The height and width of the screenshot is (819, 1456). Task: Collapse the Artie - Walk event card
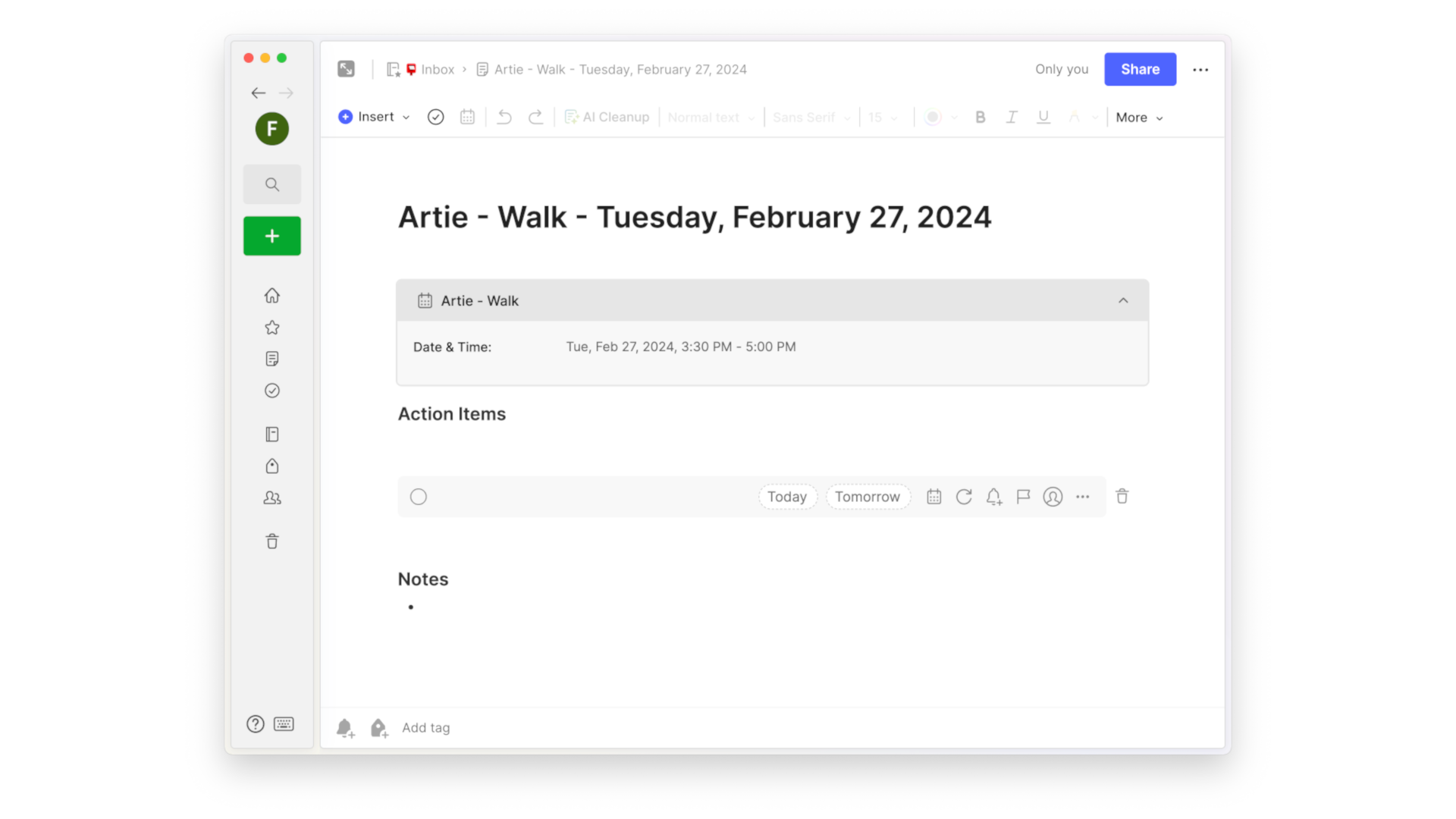click(x=1123, y=300)
